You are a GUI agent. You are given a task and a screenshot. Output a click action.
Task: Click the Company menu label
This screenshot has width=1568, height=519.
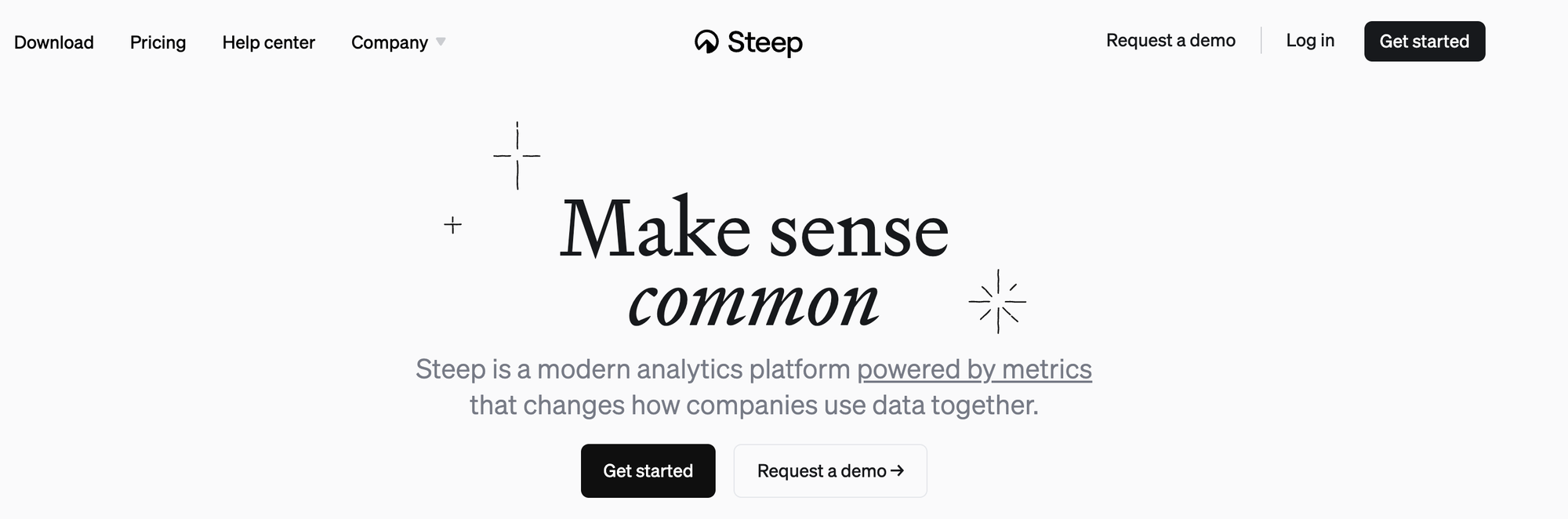point(390,42)
